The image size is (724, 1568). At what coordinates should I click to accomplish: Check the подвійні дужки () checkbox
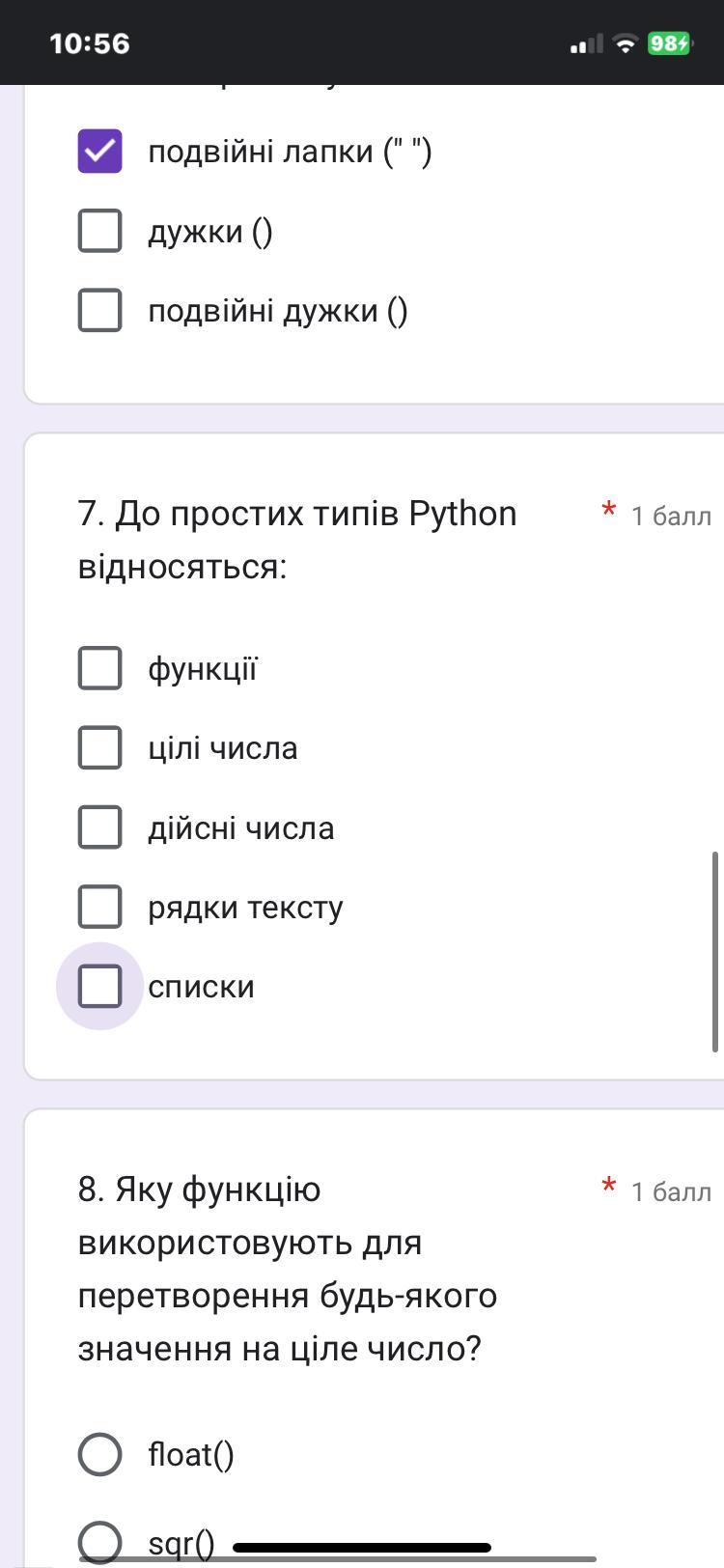[99, 310]
